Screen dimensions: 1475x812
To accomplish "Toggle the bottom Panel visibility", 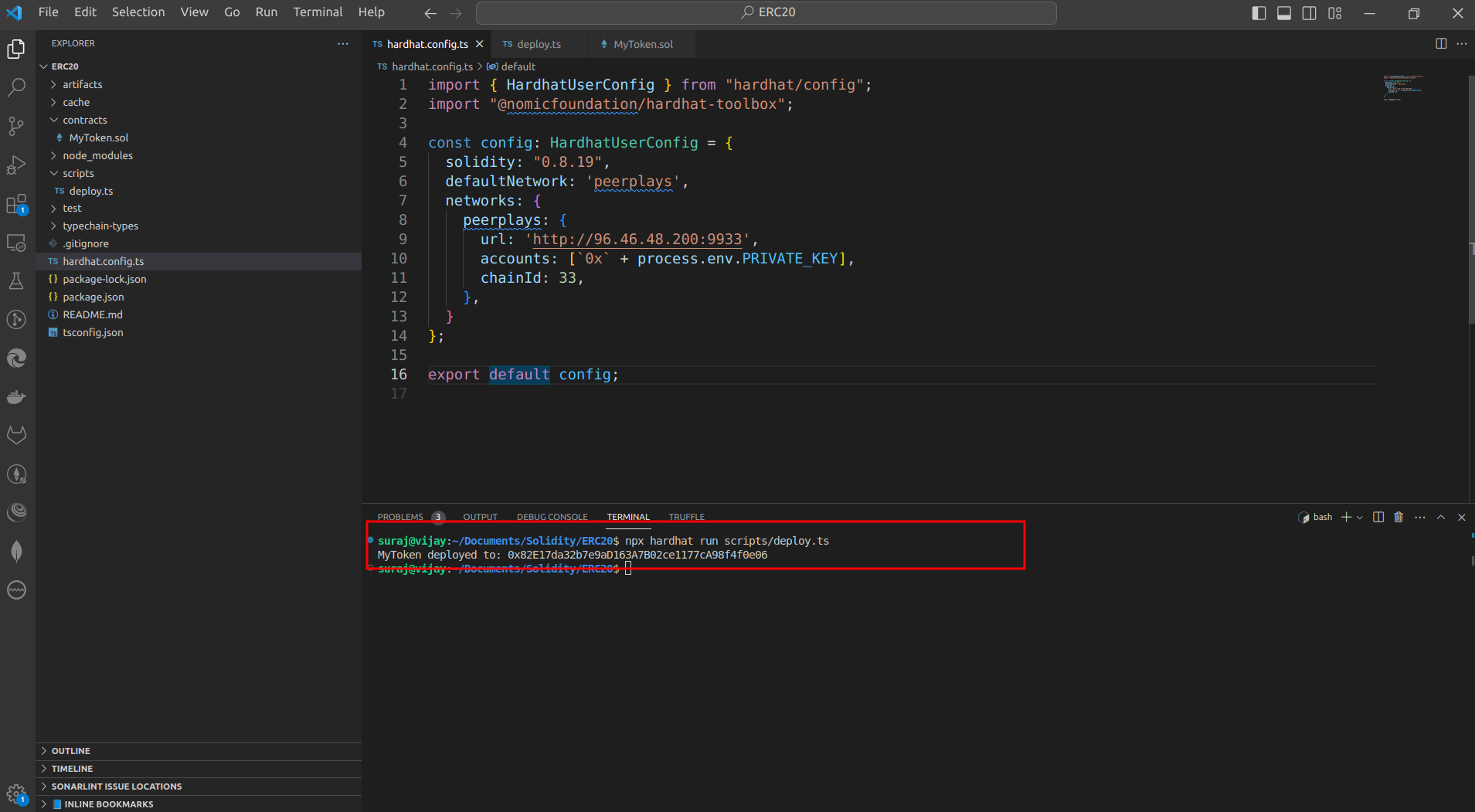I will click(x=1284, y=13).
